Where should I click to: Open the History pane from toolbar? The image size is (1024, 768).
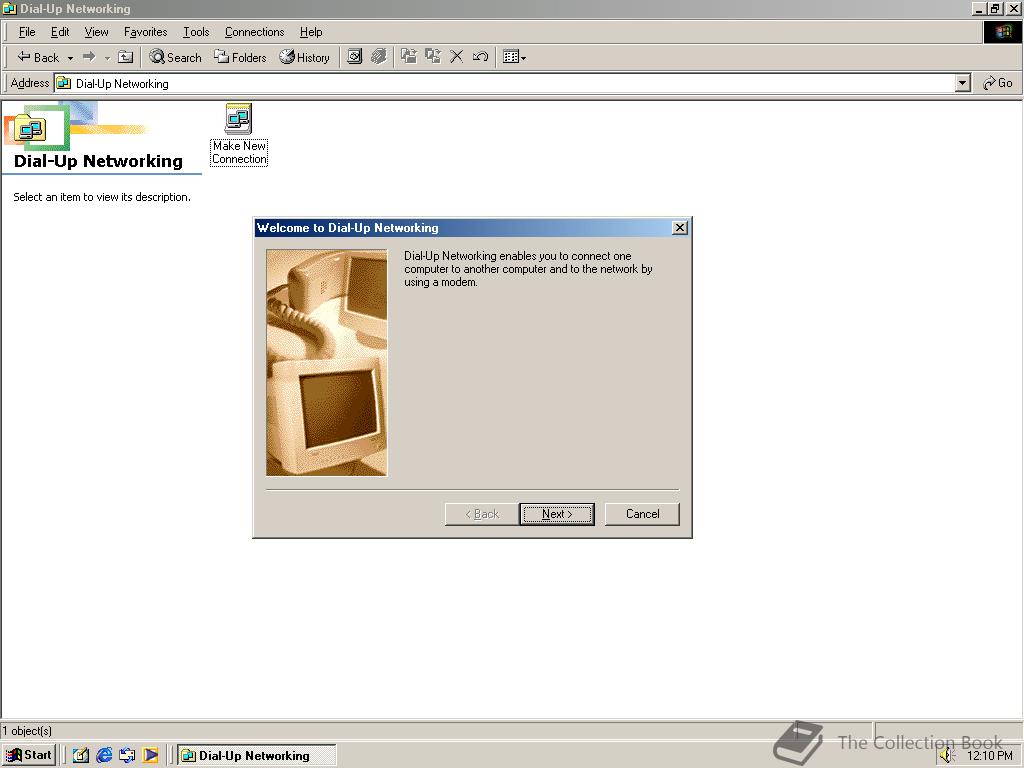pyautogui.click(x=304, y=57)
